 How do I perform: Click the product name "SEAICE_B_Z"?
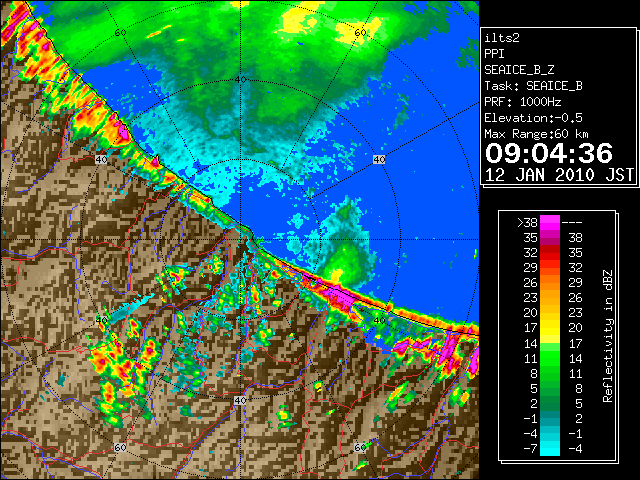click(x=519, y=70)
